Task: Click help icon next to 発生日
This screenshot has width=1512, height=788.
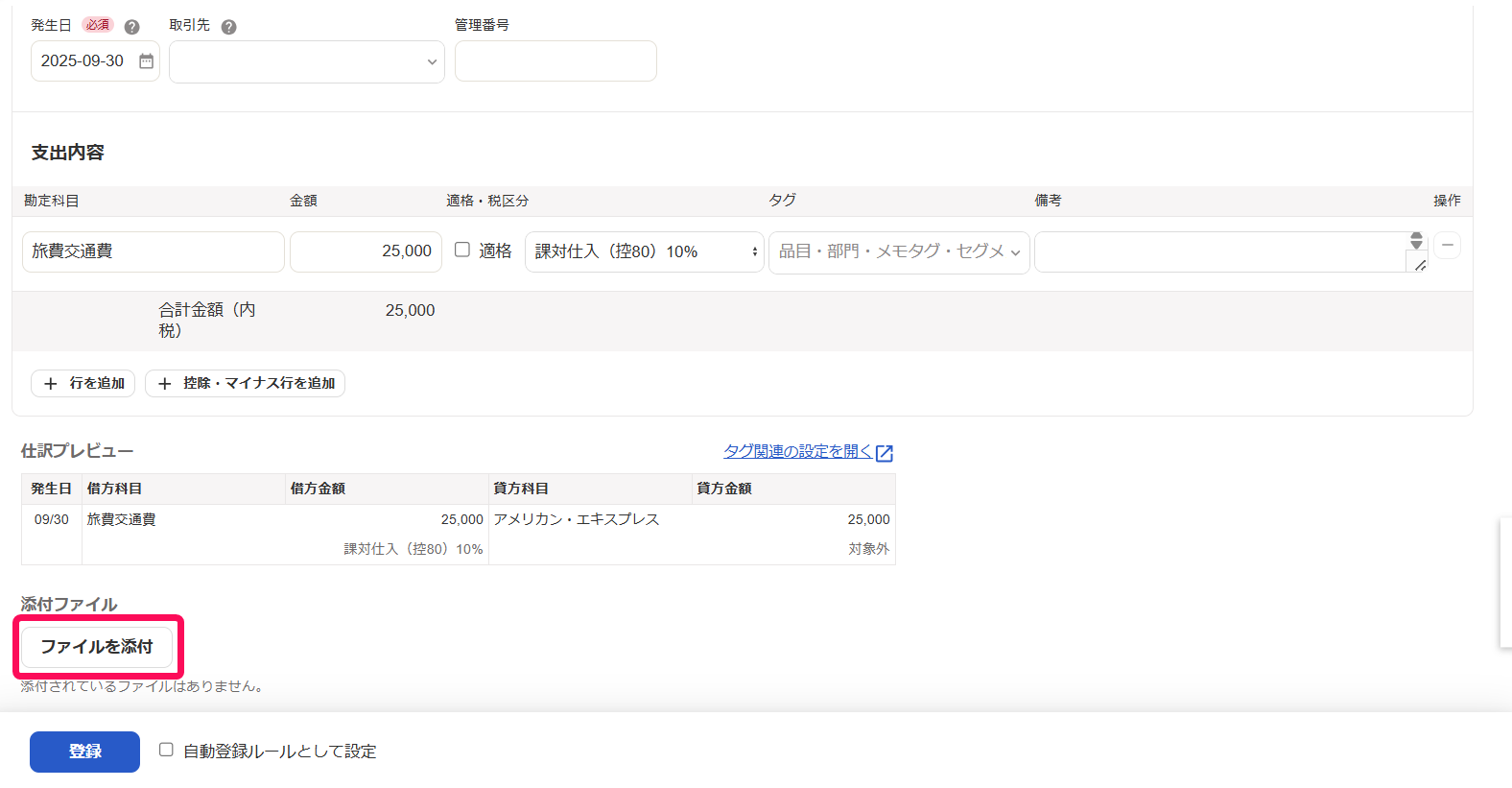Action: 132,27
